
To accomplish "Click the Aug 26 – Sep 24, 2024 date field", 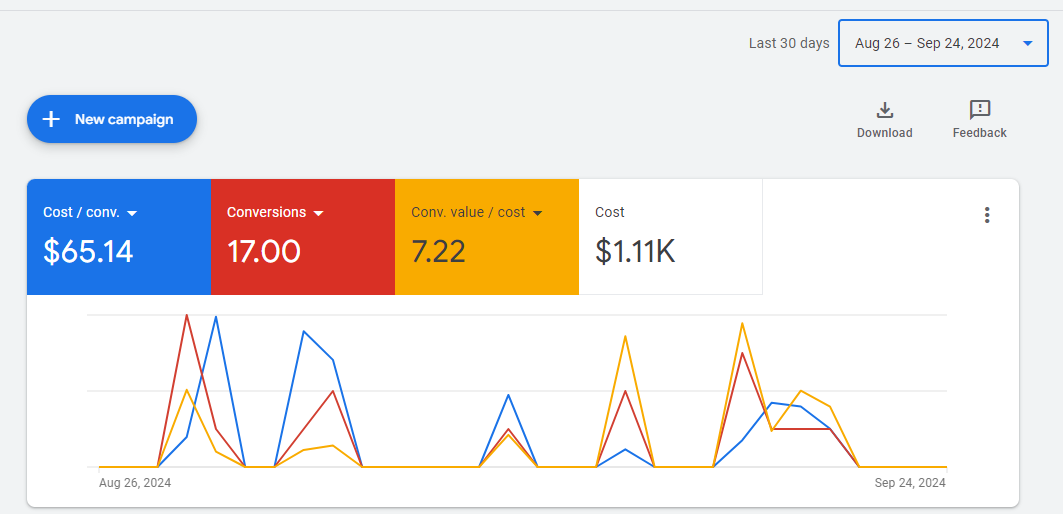I will (927, 43).
